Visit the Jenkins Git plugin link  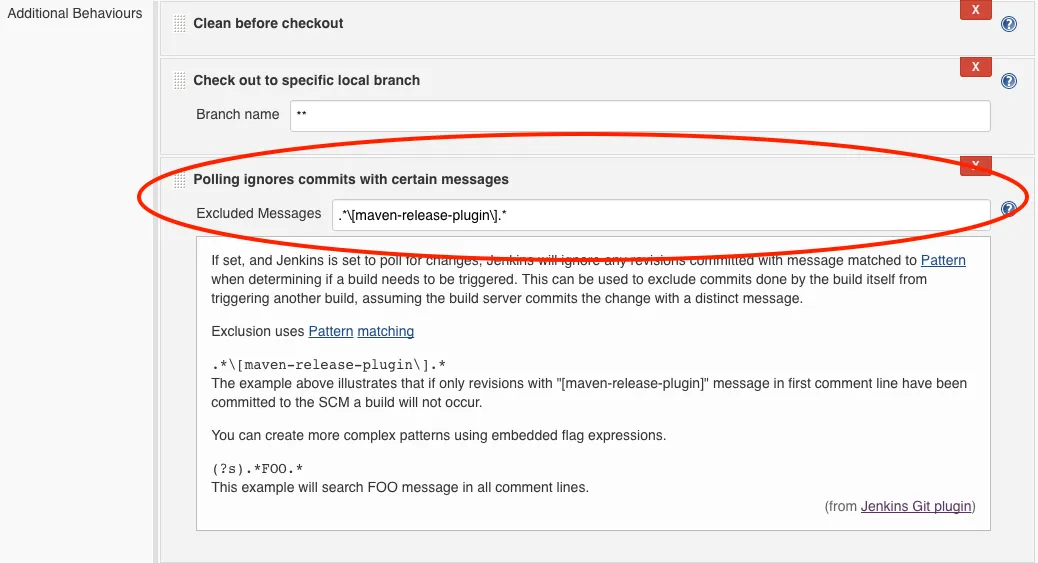click(916, 506)
